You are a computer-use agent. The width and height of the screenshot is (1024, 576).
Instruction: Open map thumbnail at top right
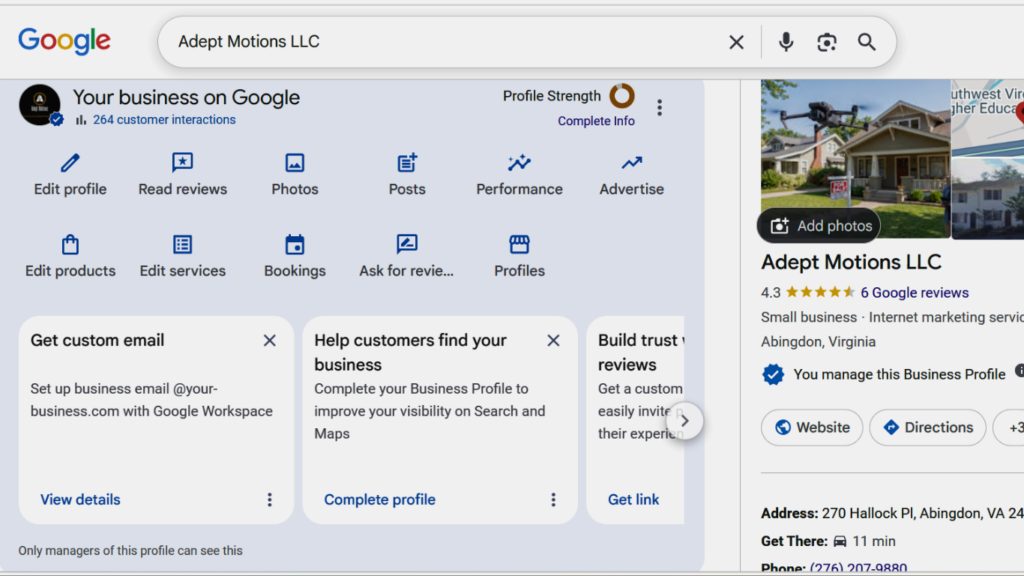pos(987,118)
